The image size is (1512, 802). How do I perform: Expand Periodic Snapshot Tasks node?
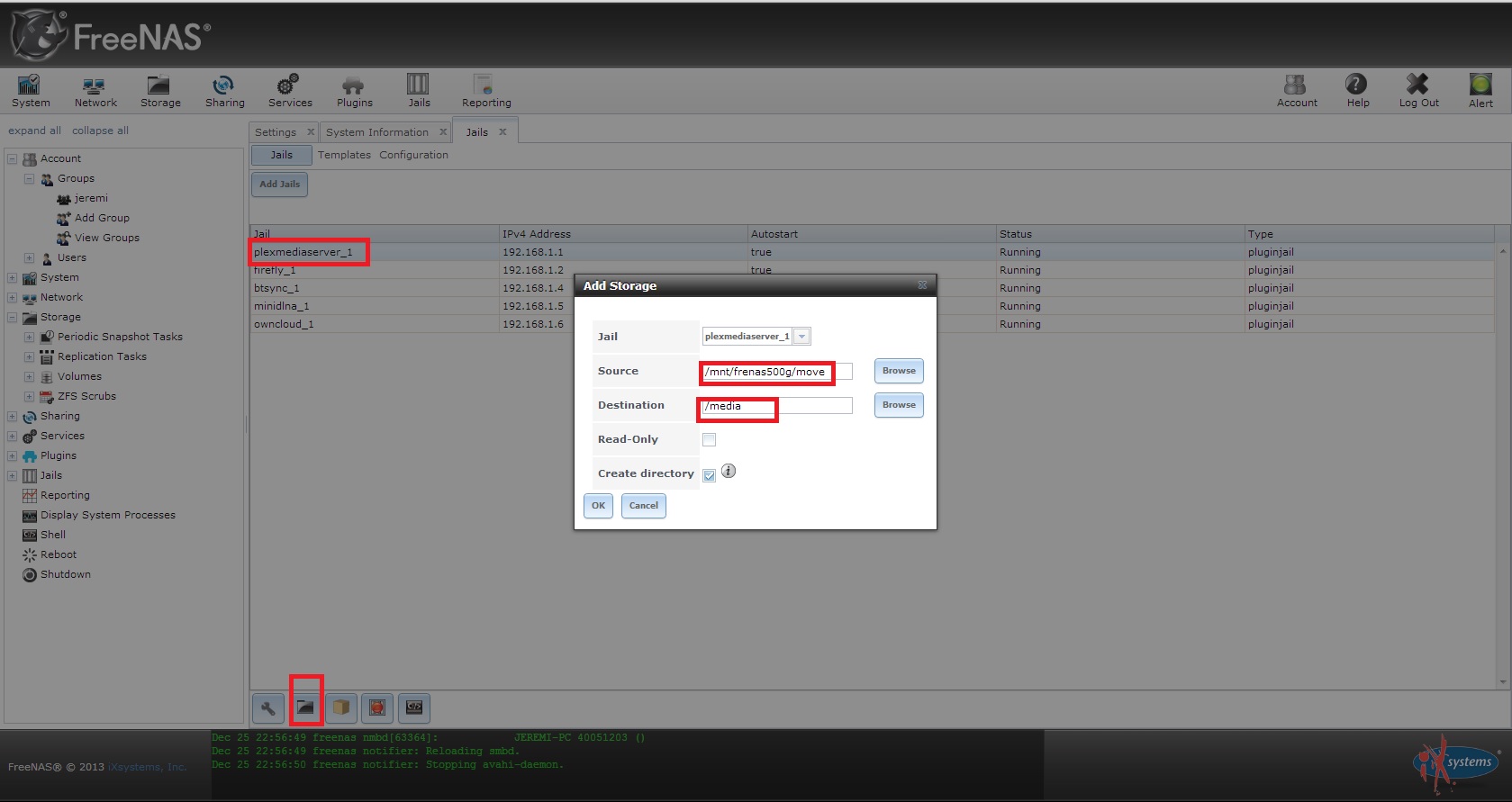30,338
